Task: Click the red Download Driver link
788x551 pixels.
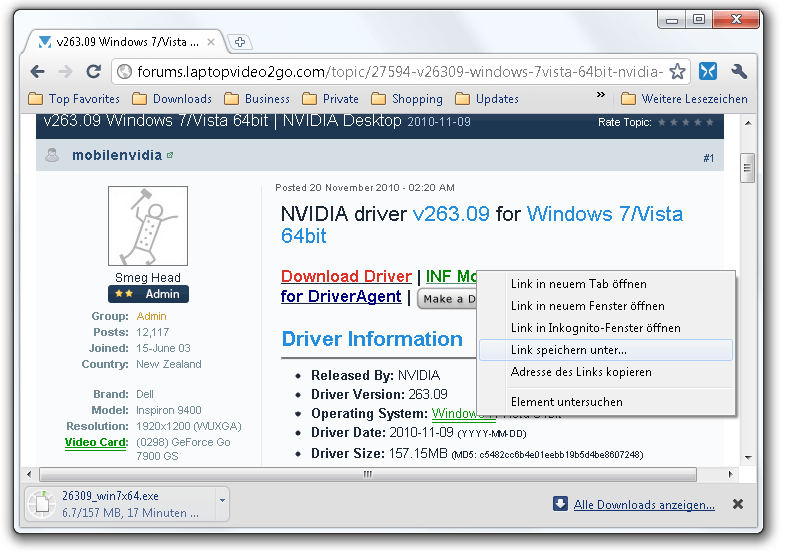Action: (x=346, y=276)
